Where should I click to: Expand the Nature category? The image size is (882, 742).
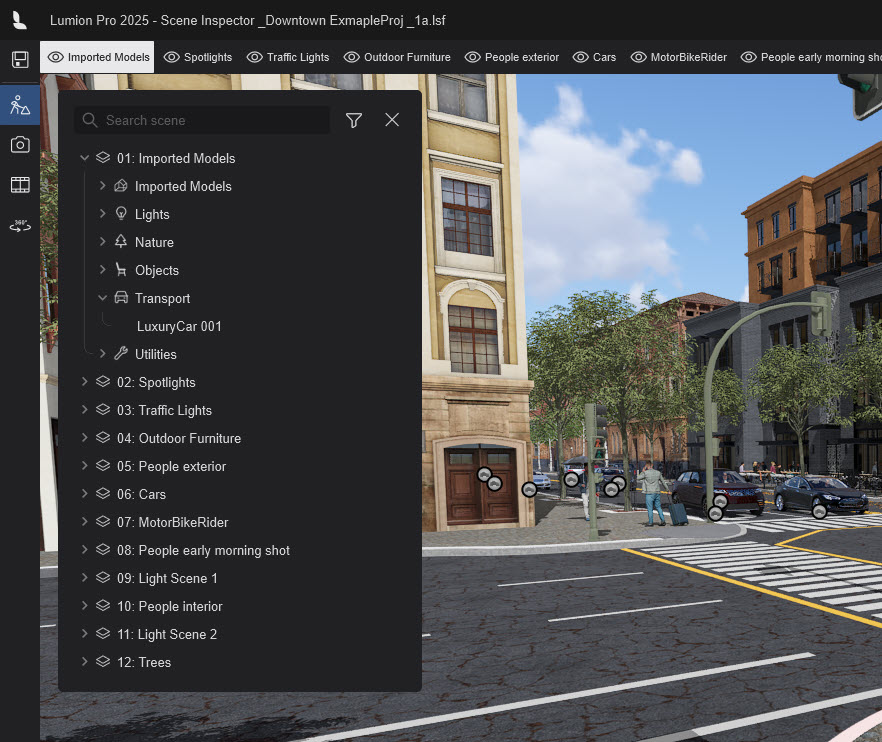[103, 242]
